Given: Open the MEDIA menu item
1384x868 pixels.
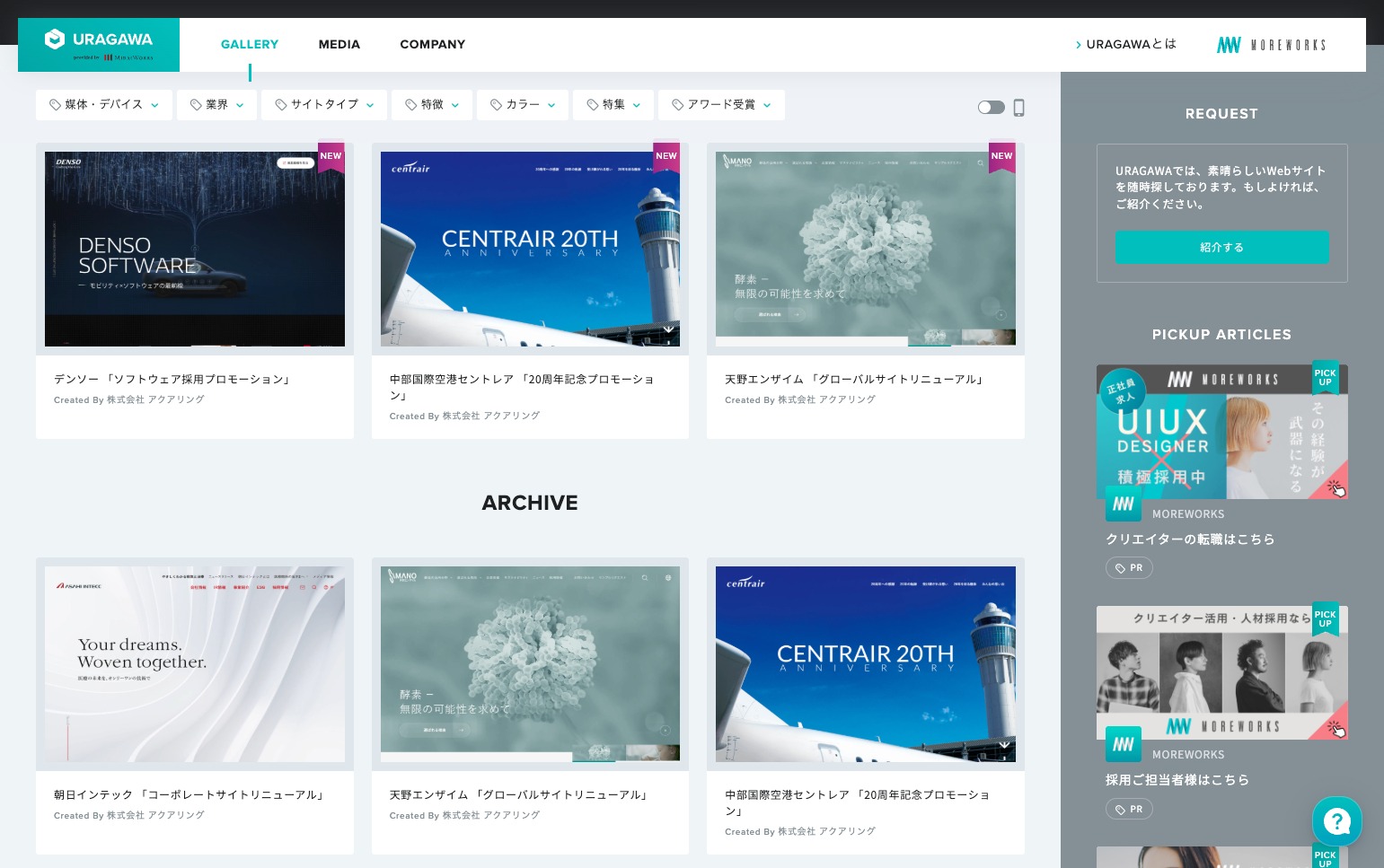Looking at the screenshot, I should pos(339,44).
